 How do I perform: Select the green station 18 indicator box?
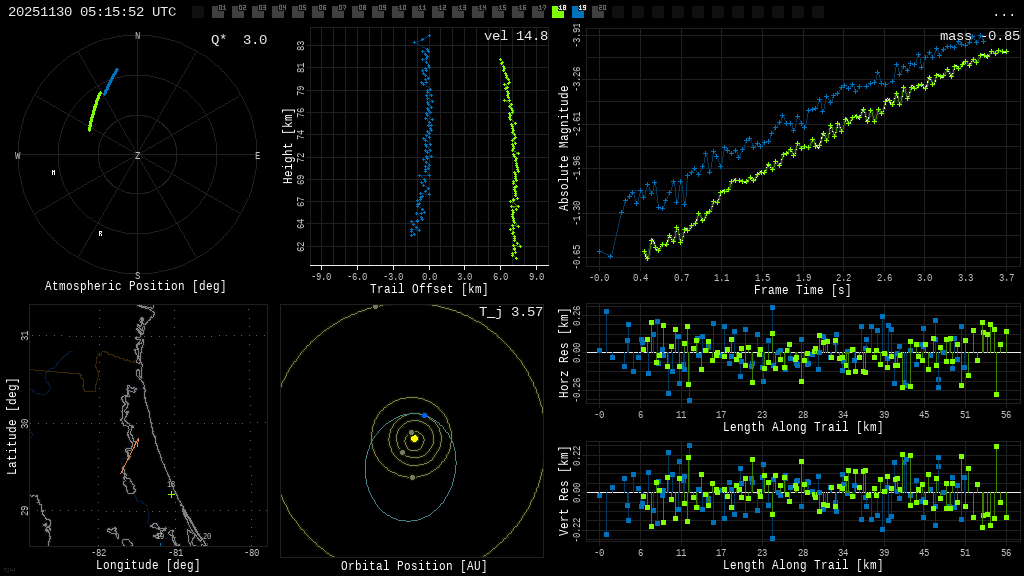pyautogui.click(x=558, y=12)
